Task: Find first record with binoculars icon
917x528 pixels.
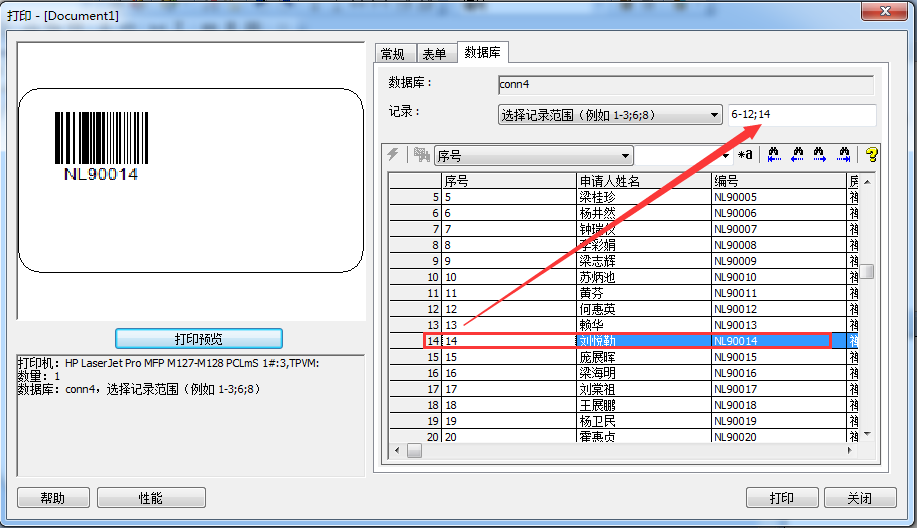Action: click(x=774, y=154)
